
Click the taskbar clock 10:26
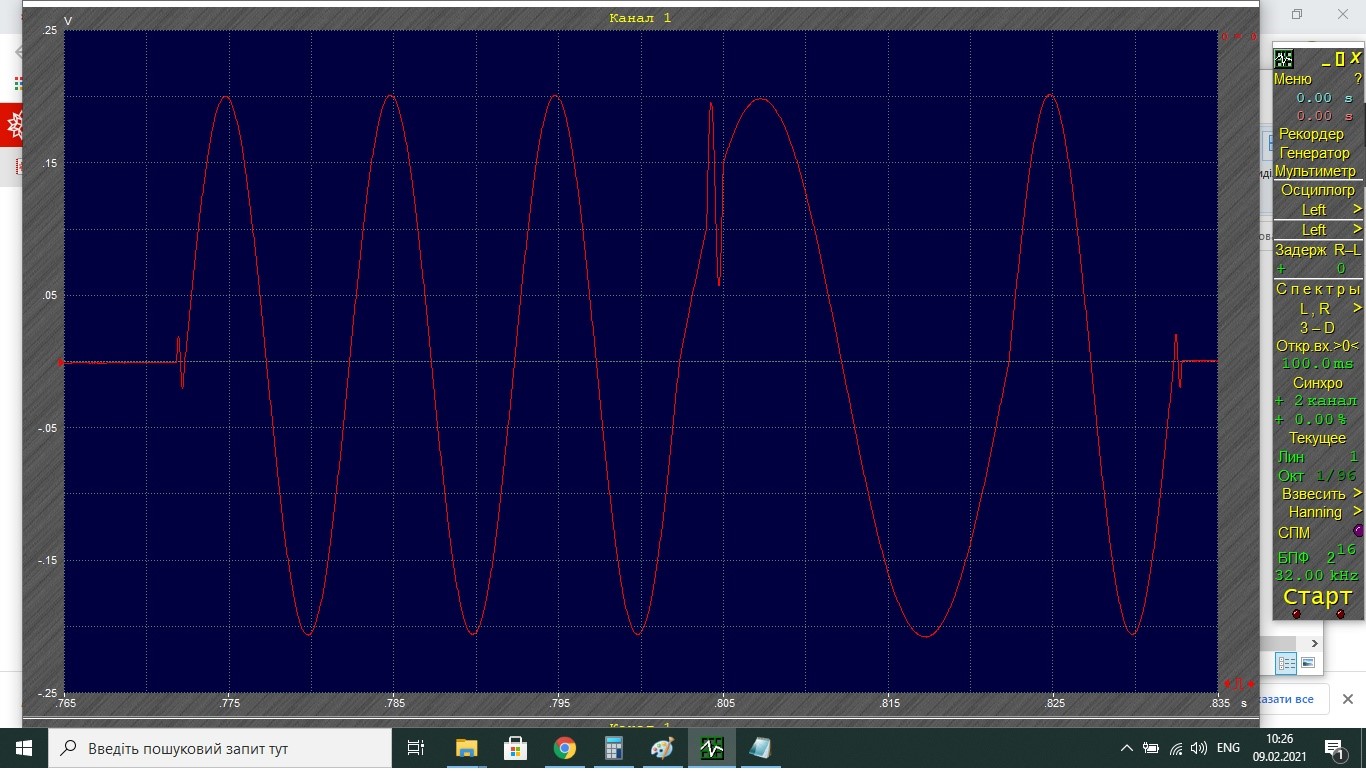(x=1279, y=739)
